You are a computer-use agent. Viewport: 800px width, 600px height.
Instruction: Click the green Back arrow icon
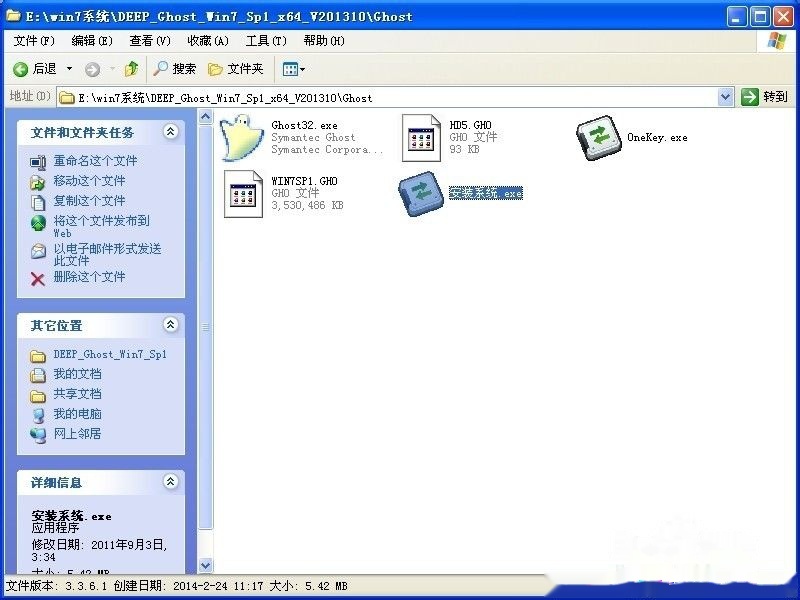(x=20, y=69)
